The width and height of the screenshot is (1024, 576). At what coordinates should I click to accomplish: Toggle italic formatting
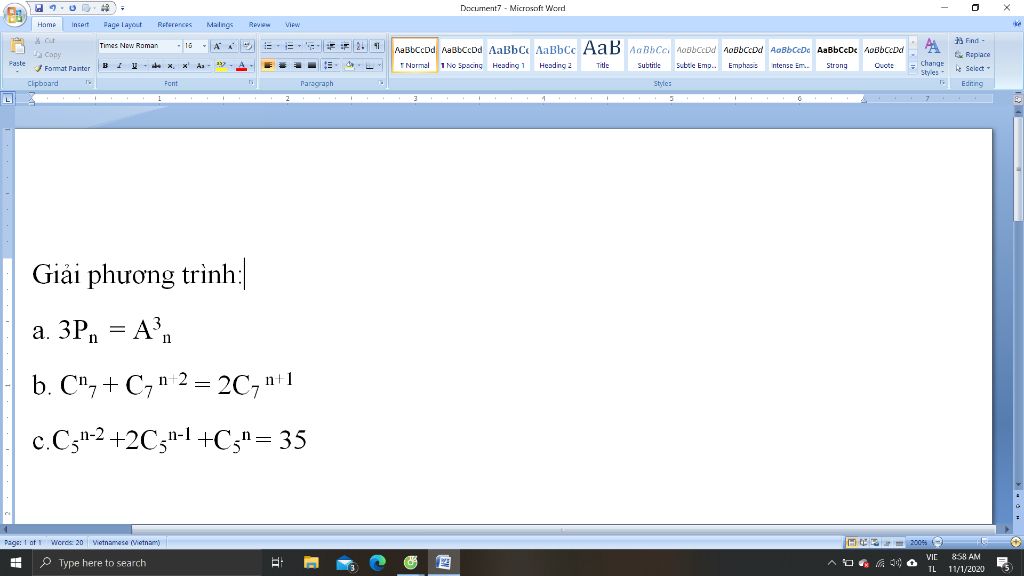(x=119, y=65)
